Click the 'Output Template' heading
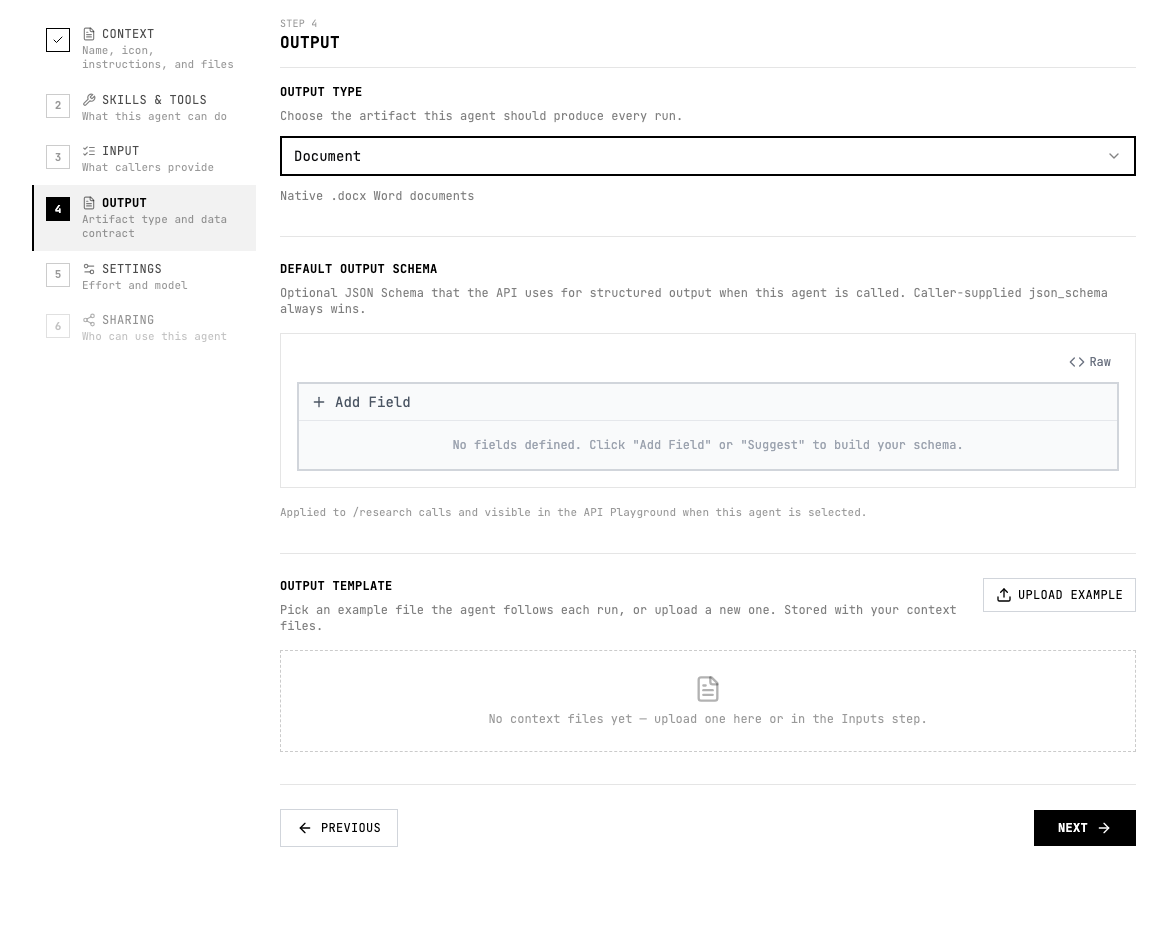This screenshot has width=1160, height=950. click(x=336, y=585)
